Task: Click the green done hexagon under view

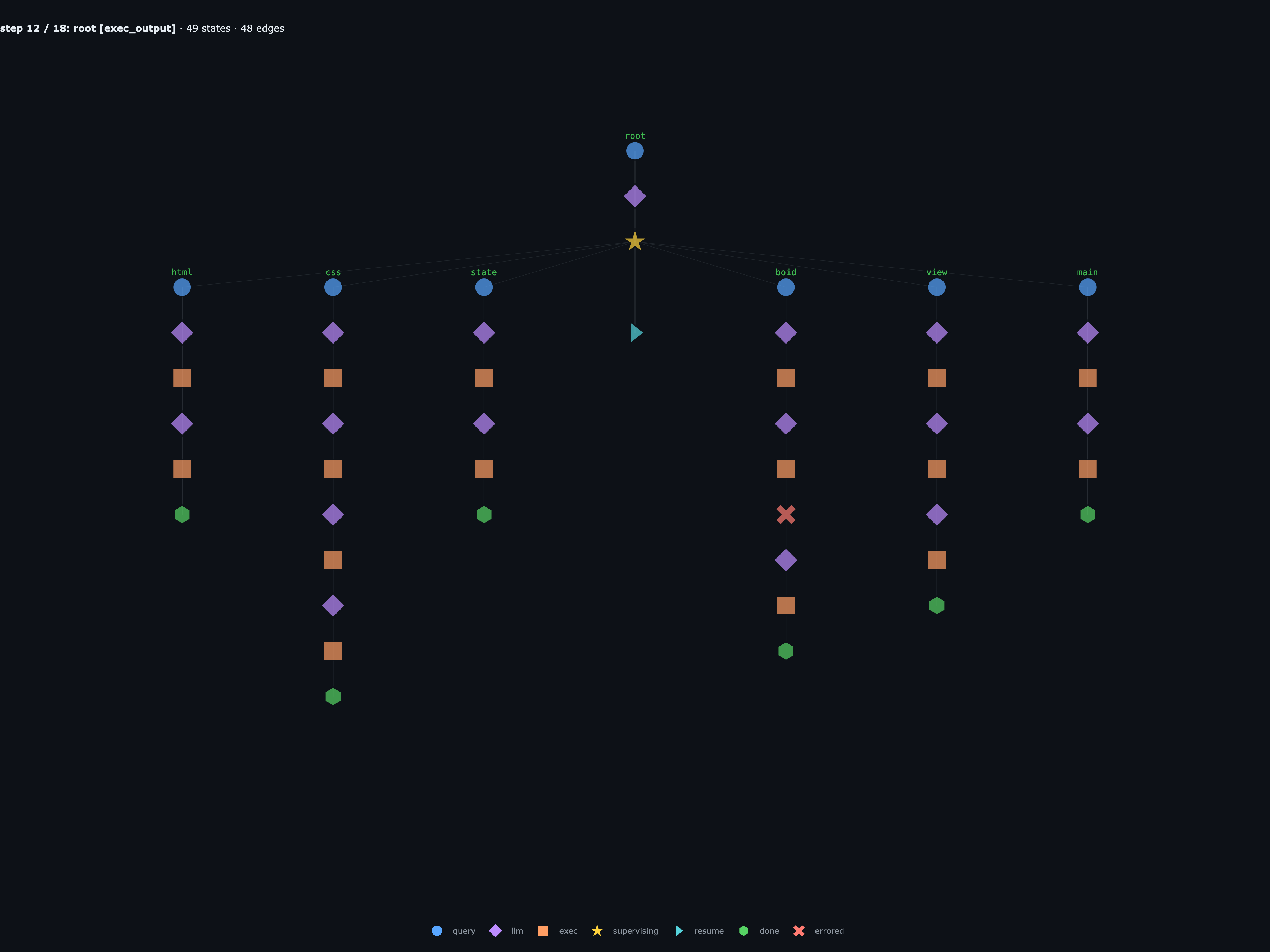Action: [x=937, y=605]
